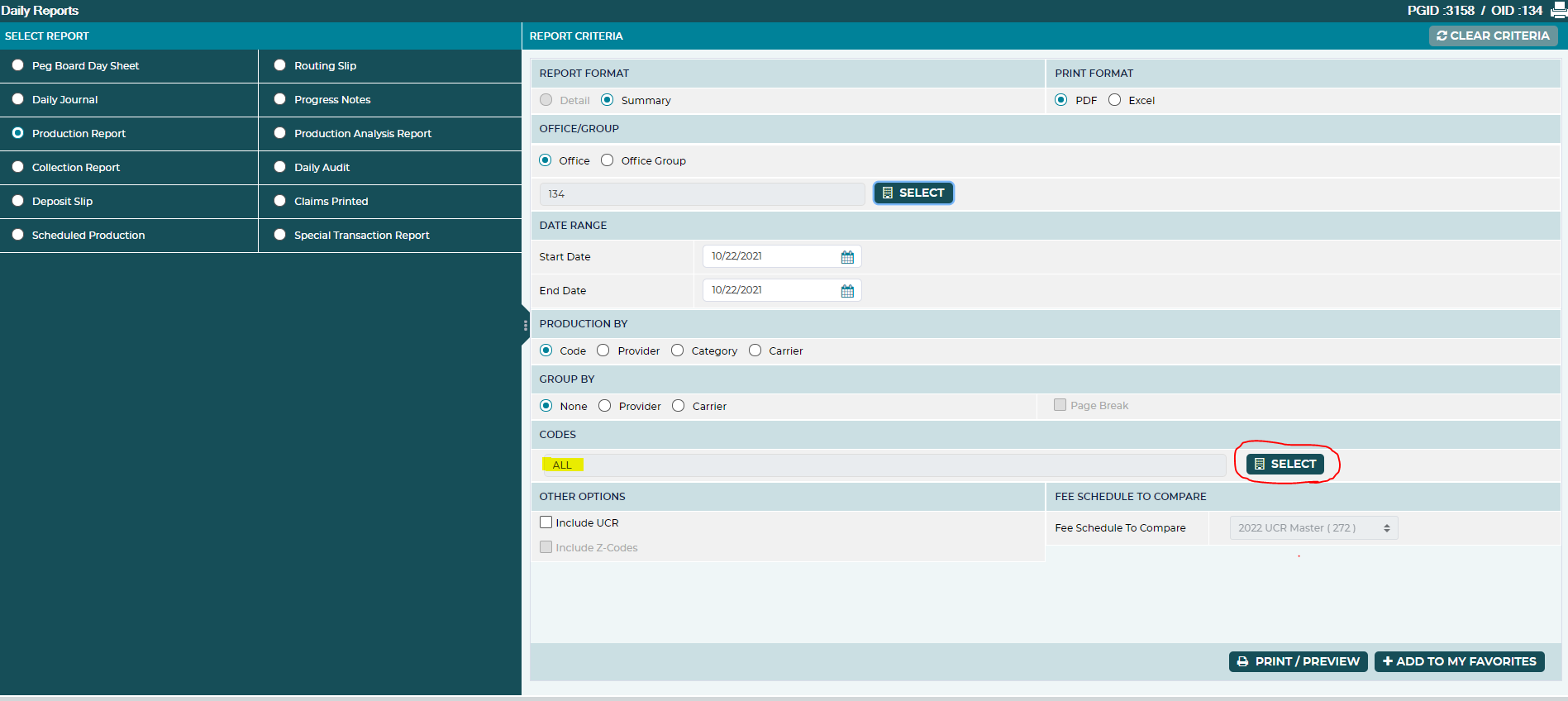Set Production By to Carrier
The width and height of the screenshot is (1568, 701).
click(x=755, y=350)
